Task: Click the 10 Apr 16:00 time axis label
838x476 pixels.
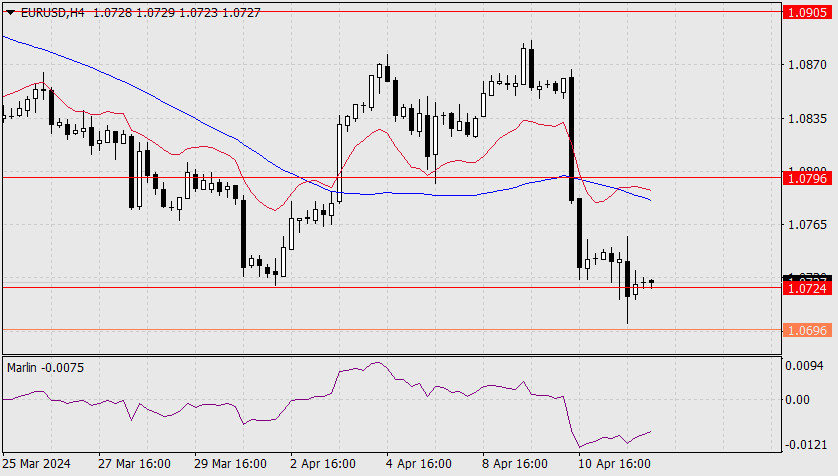Action: (x=615, y=463)
